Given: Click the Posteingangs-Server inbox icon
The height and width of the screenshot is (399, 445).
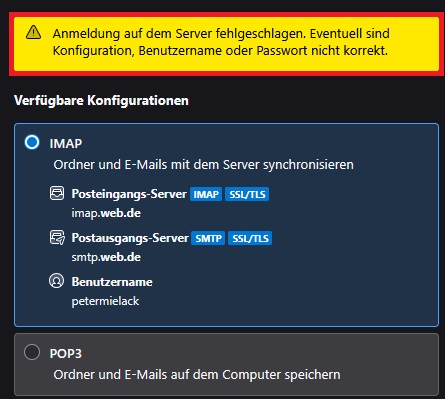Looking at the screenshot, I should point(57,193).
